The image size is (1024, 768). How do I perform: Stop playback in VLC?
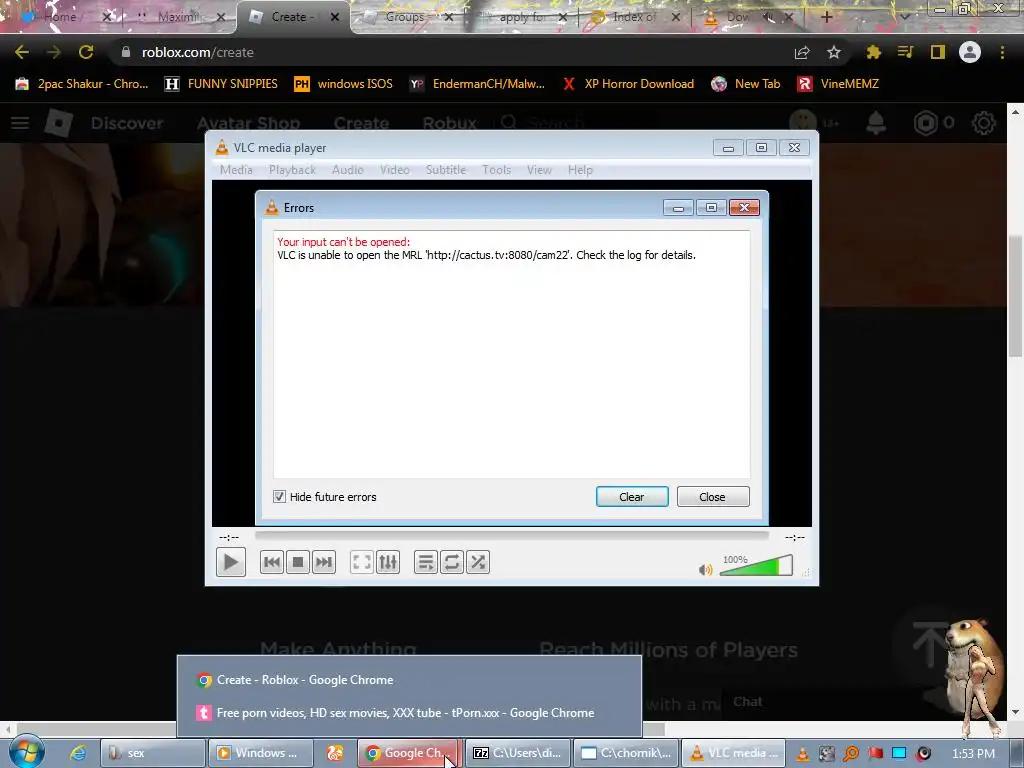coord(298,562)
